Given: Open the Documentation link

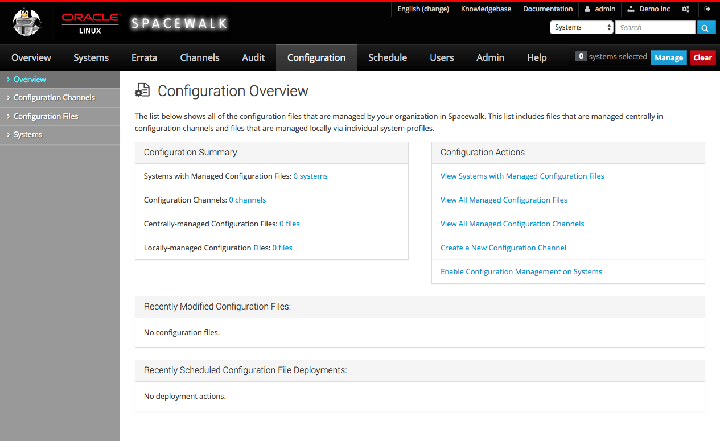Looking at the screenshot, I should coord(548,9).
